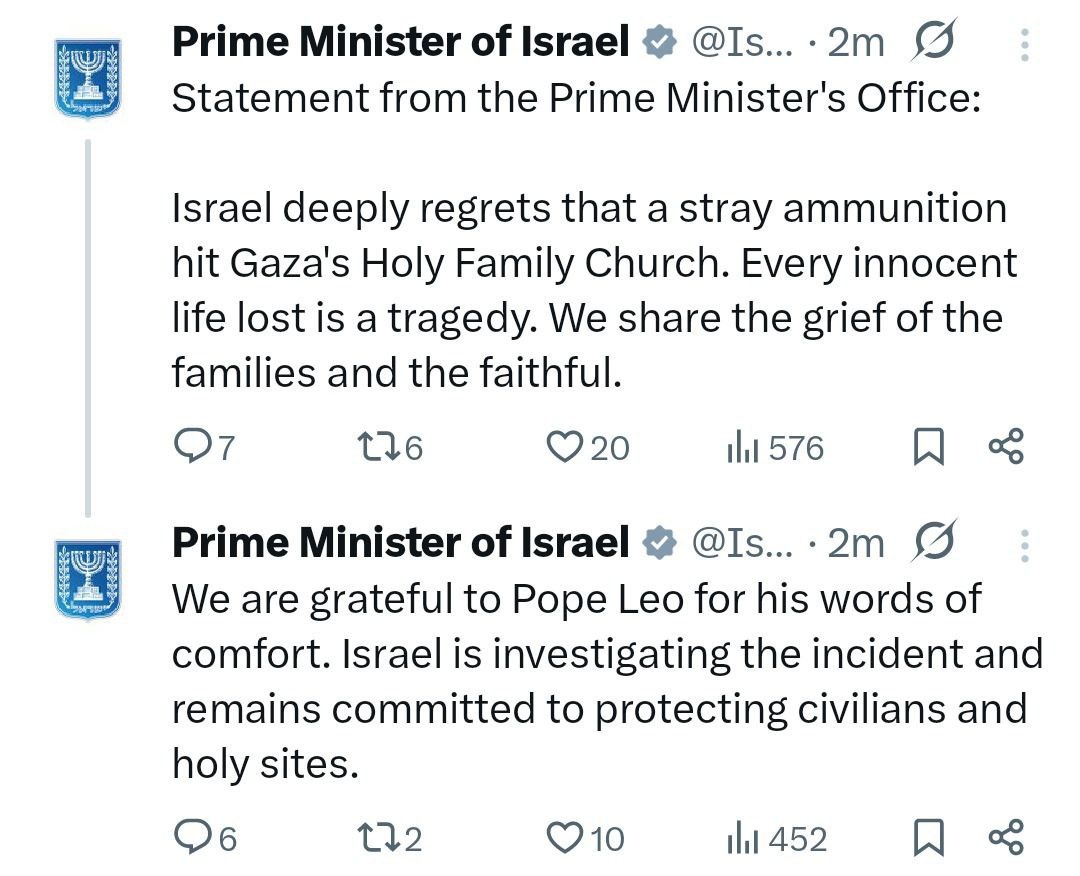Open the first tweet's three-dot menu
The height and width of the screenshot is (876, 1080).
[x=1025, y=45]
